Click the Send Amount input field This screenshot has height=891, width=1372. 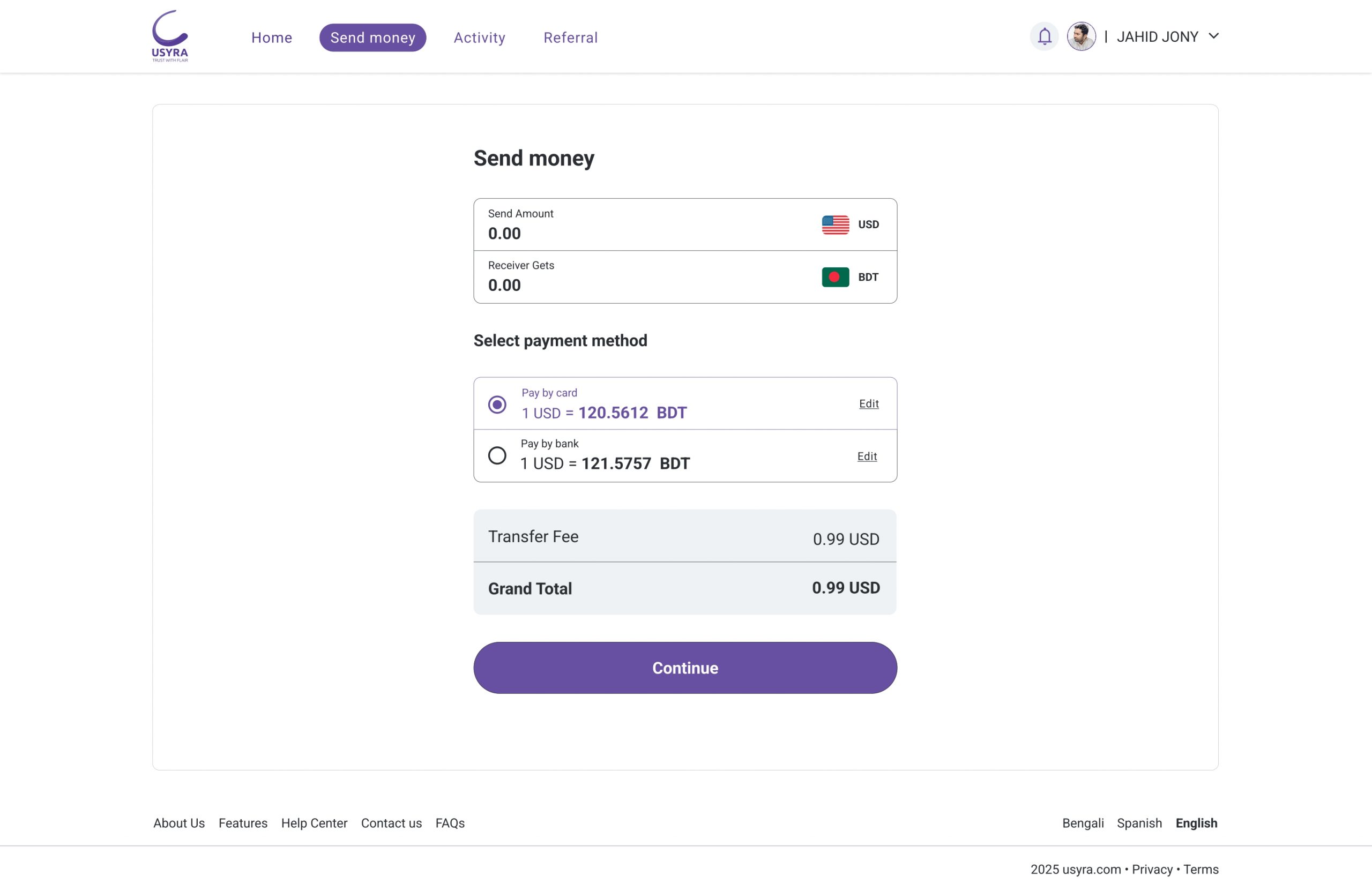pyautogui.click(x=634, y=234)
